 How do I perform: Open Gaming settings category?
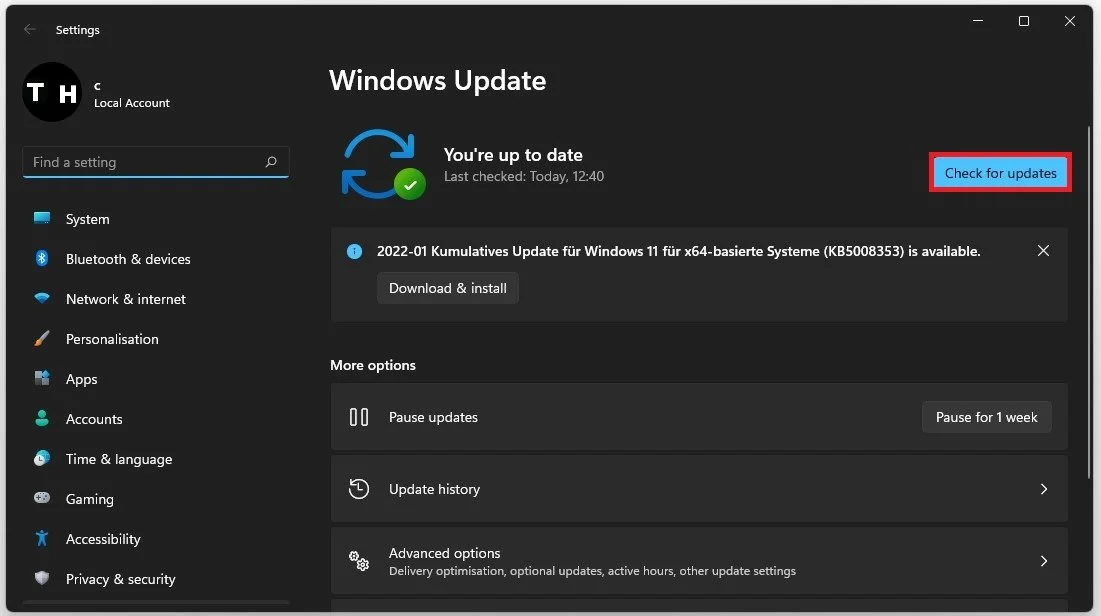(x=156, y=499)
